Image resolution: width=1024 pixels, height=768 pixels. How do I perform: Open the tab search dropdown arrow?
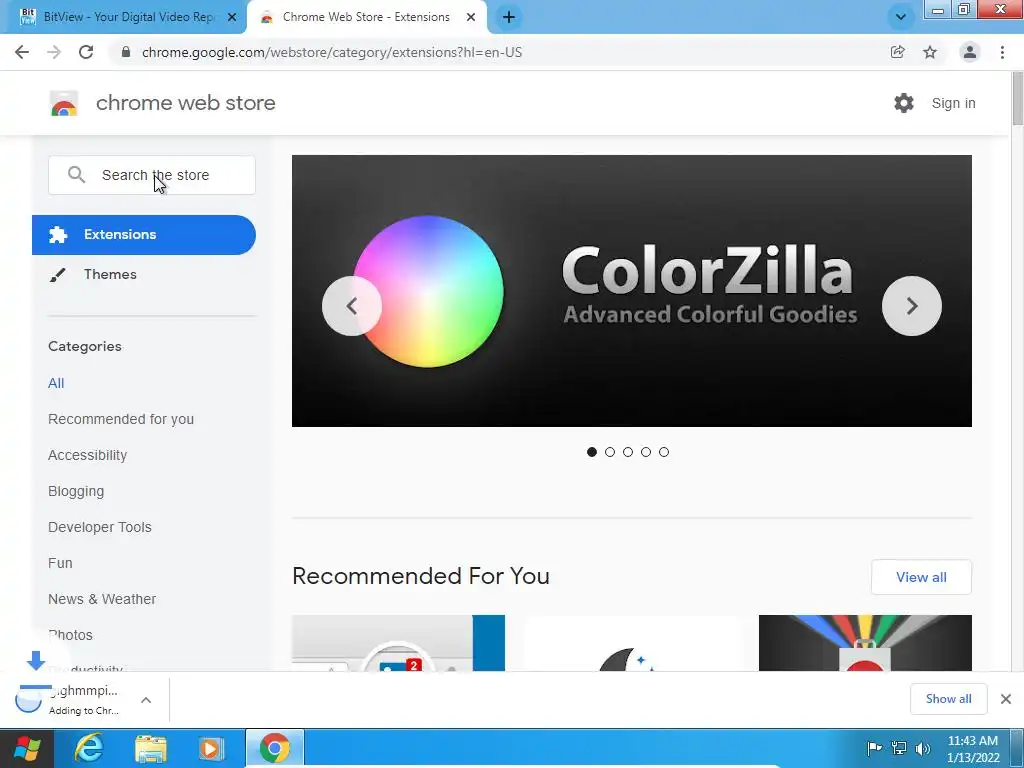[901, 17]
